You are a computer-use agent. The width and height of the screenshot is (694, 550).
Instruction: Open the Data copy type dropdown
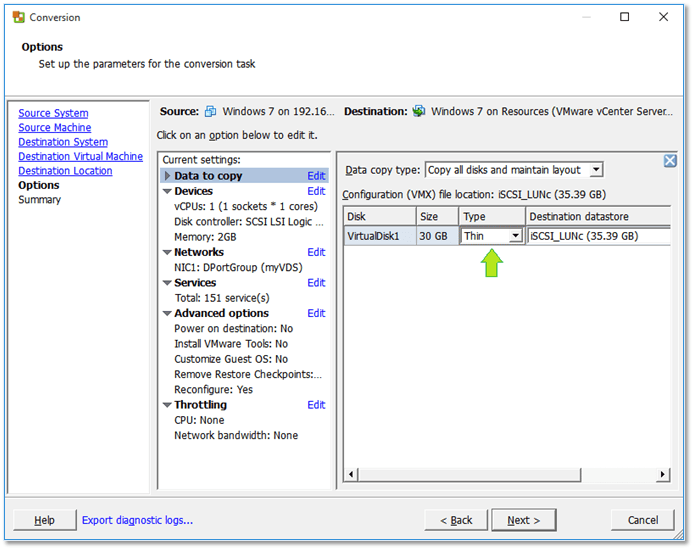pos(596,170)
